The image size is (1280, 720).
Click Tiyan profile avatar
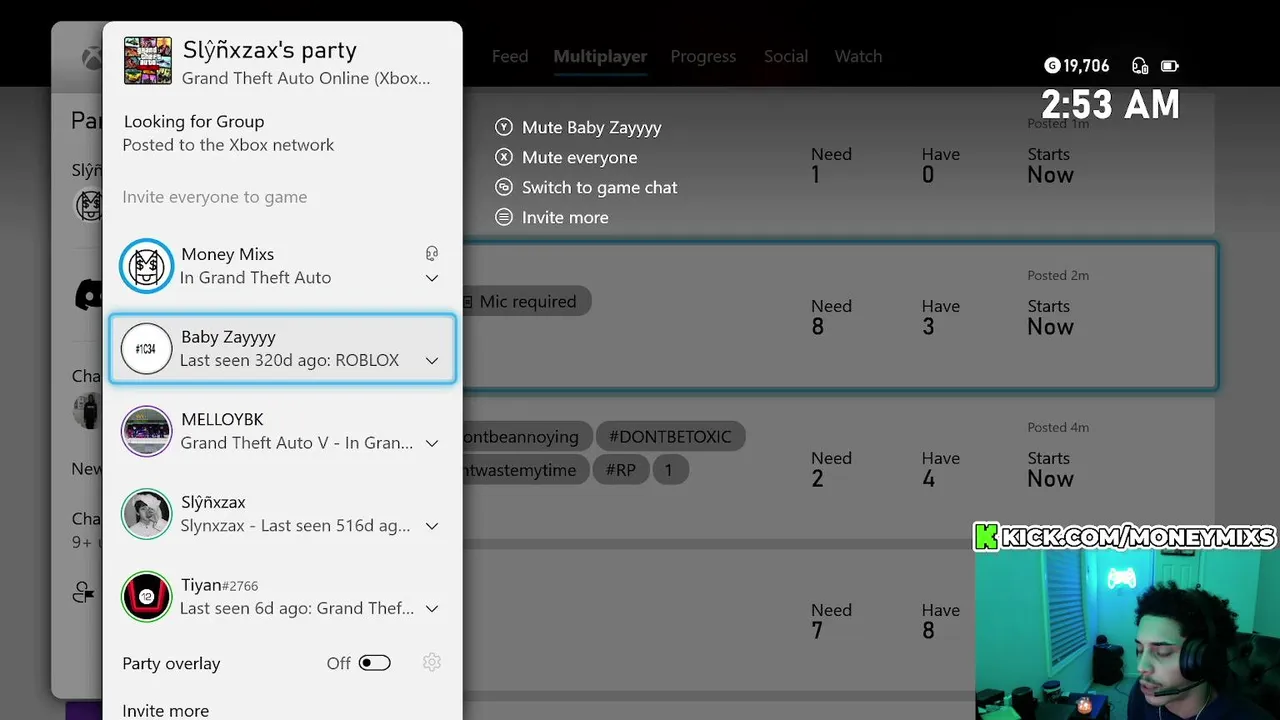point(146,596)
